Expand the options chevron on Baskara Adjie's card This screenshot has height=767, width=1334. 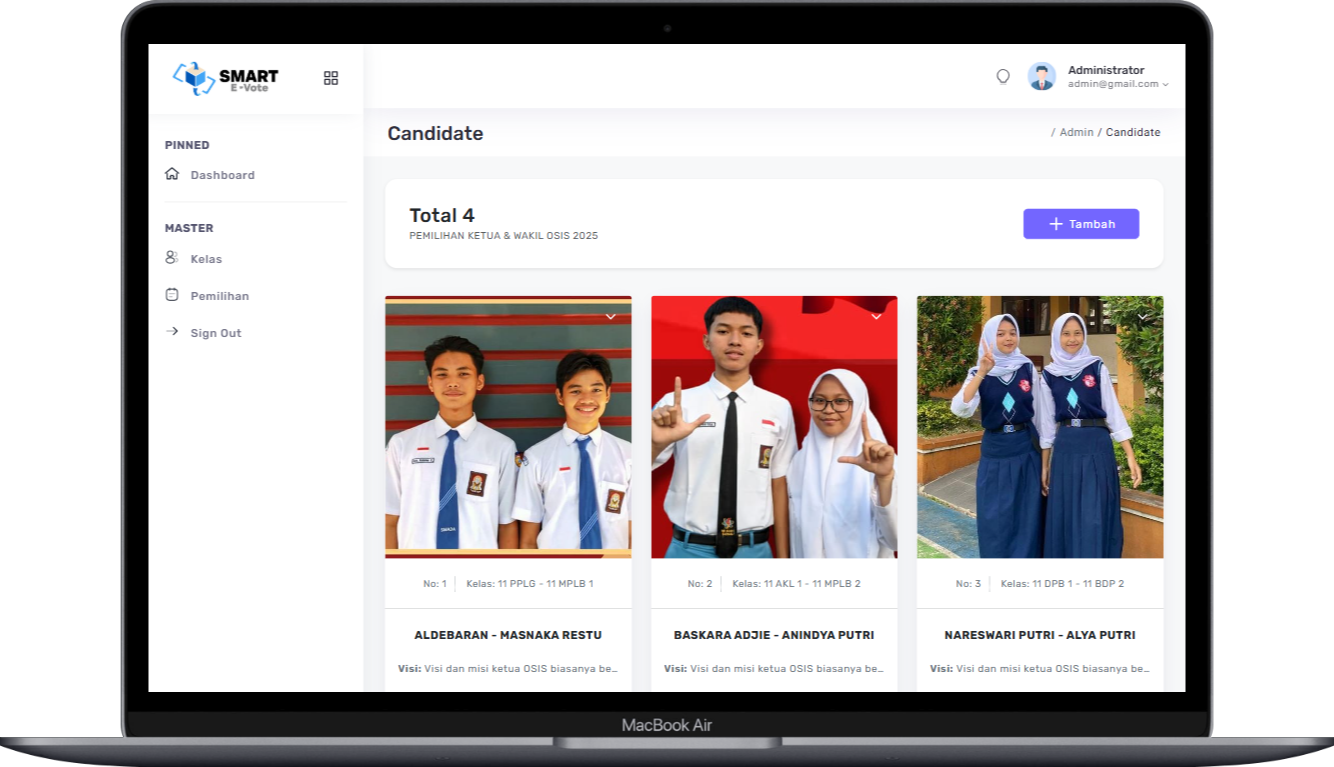click(876, 317)
